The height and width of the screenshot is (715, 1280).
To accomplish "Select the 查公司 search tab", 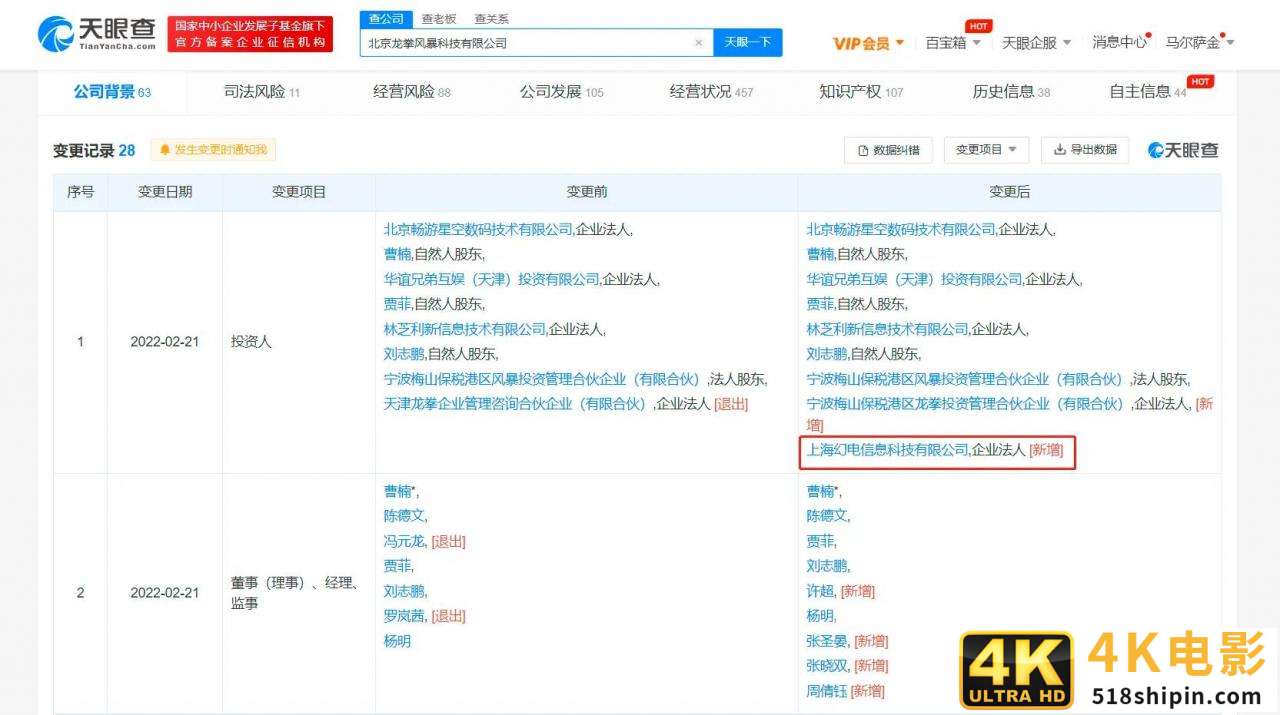I will (386, 19).
